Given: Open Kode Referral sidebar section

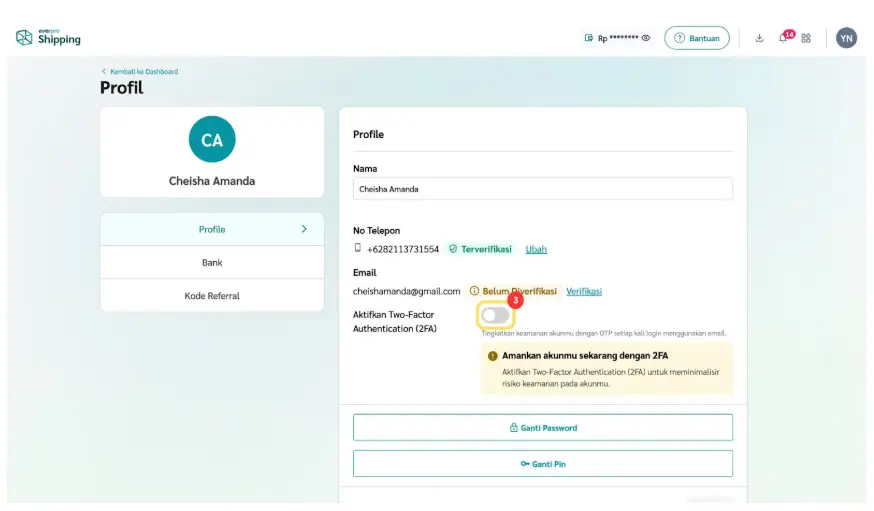Looking at the screenshot, I should click(x=212, y=296).
